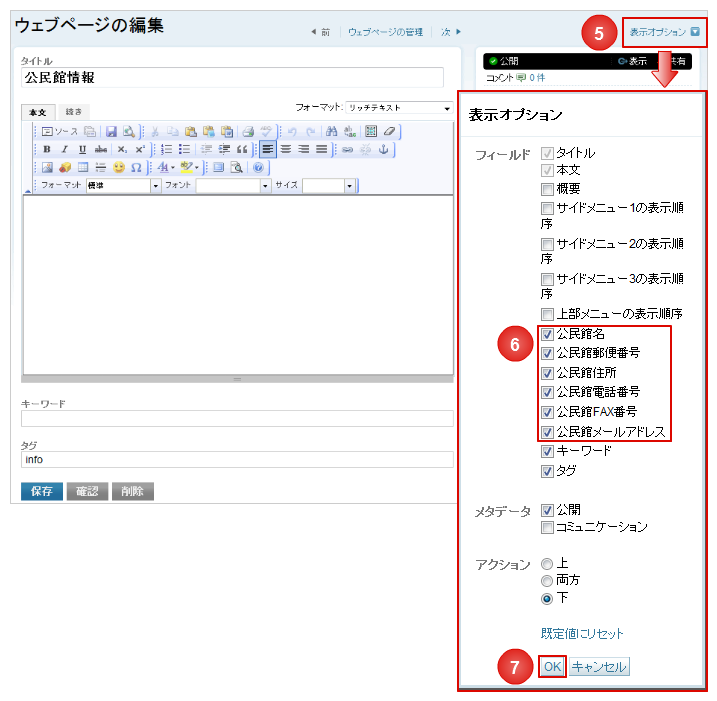The width and height of the screenshot is (717, 701).
Task: Click the Blockquote icon
Action: (242, 150)
